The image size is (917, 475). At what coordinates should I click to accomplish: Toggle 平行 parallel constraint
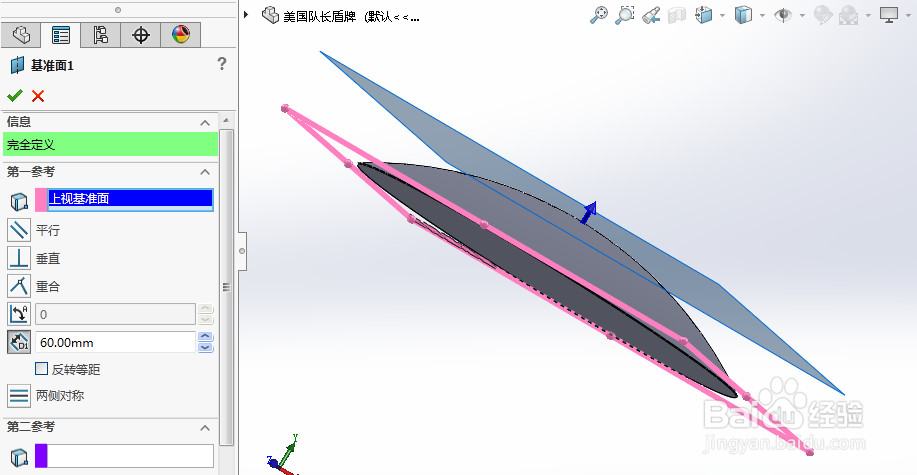(x=19, y=230)
